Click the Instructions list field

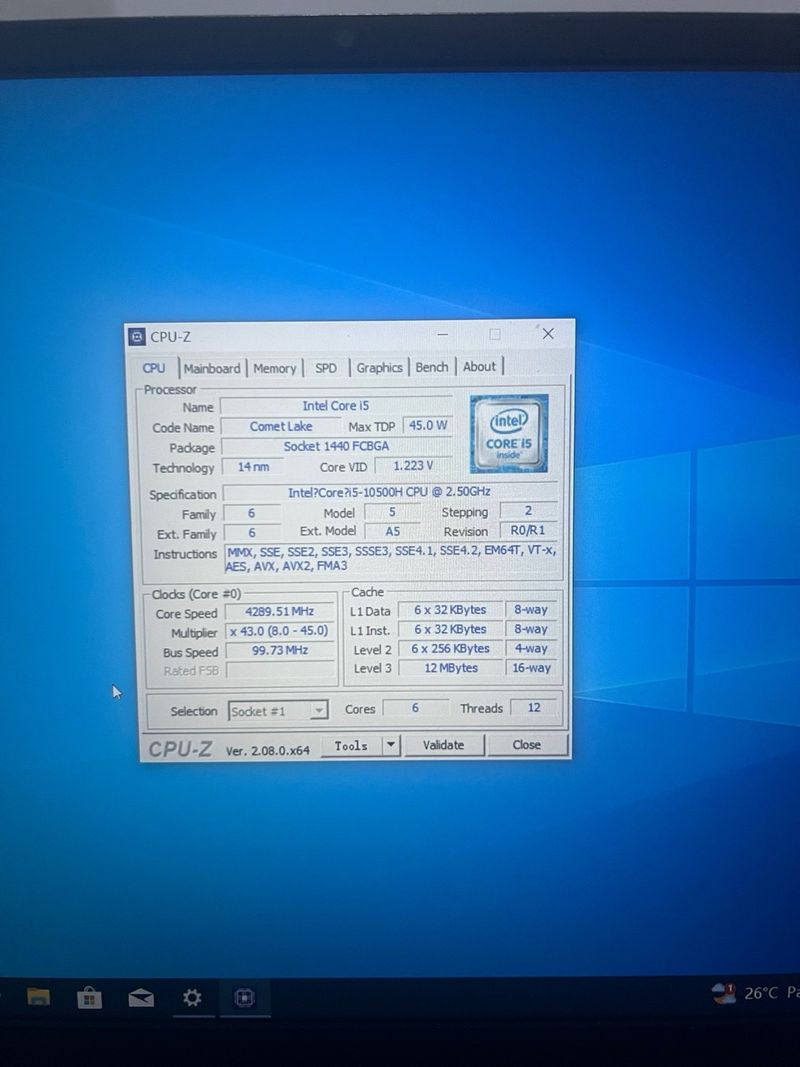[x=390, y=558]
